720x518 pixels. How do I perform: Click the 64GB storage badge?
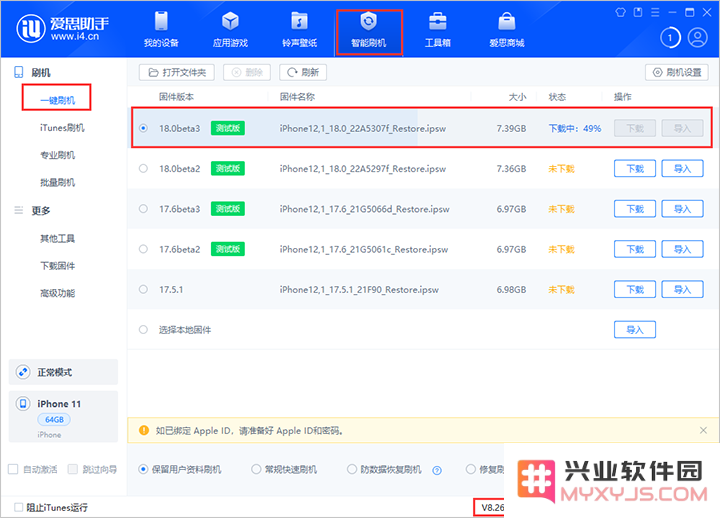click(54, 419)
